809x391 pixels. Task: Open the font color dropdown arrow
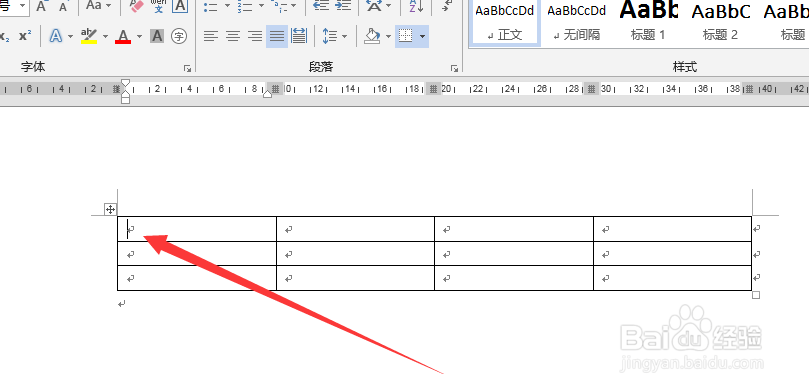click(x=139, y=36)
